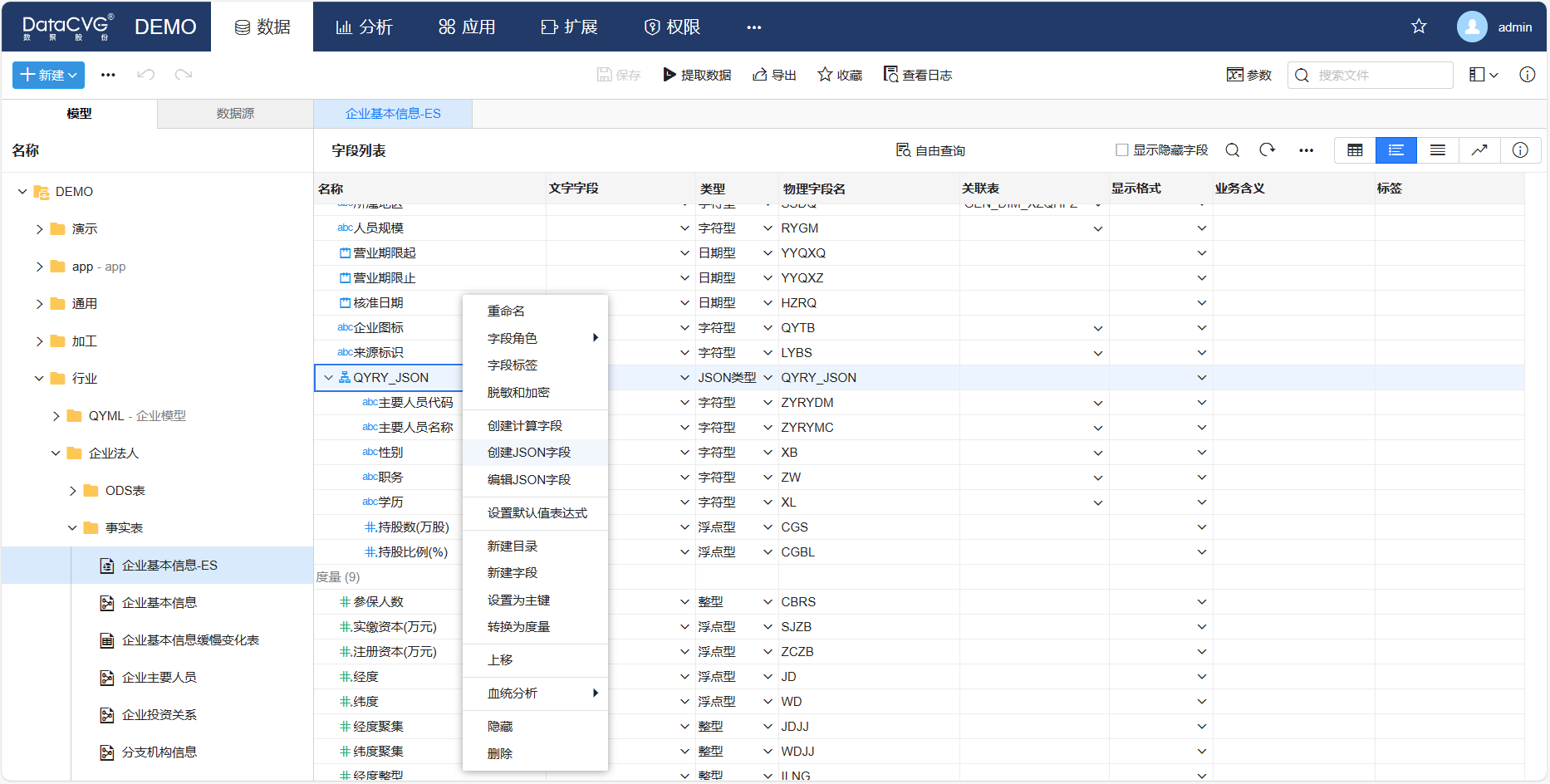Open field list more options dots
Screen dimensions: 1550x784
[1307, 150]
